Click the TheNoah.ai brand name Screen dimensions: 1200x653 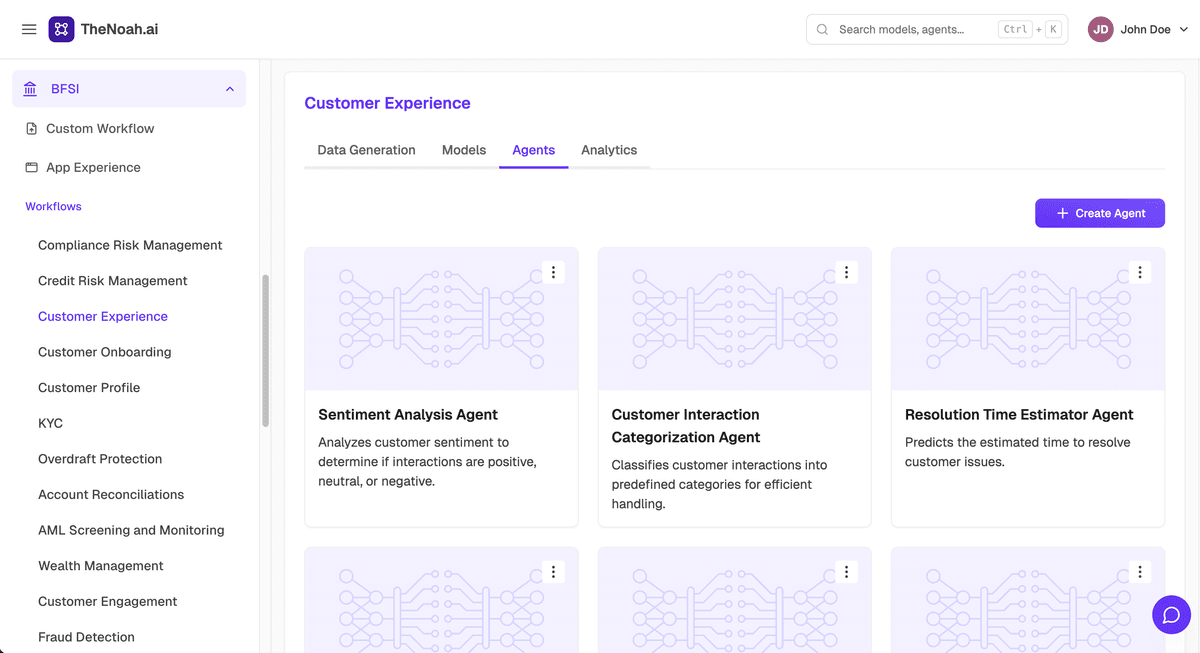click(119, 29)
